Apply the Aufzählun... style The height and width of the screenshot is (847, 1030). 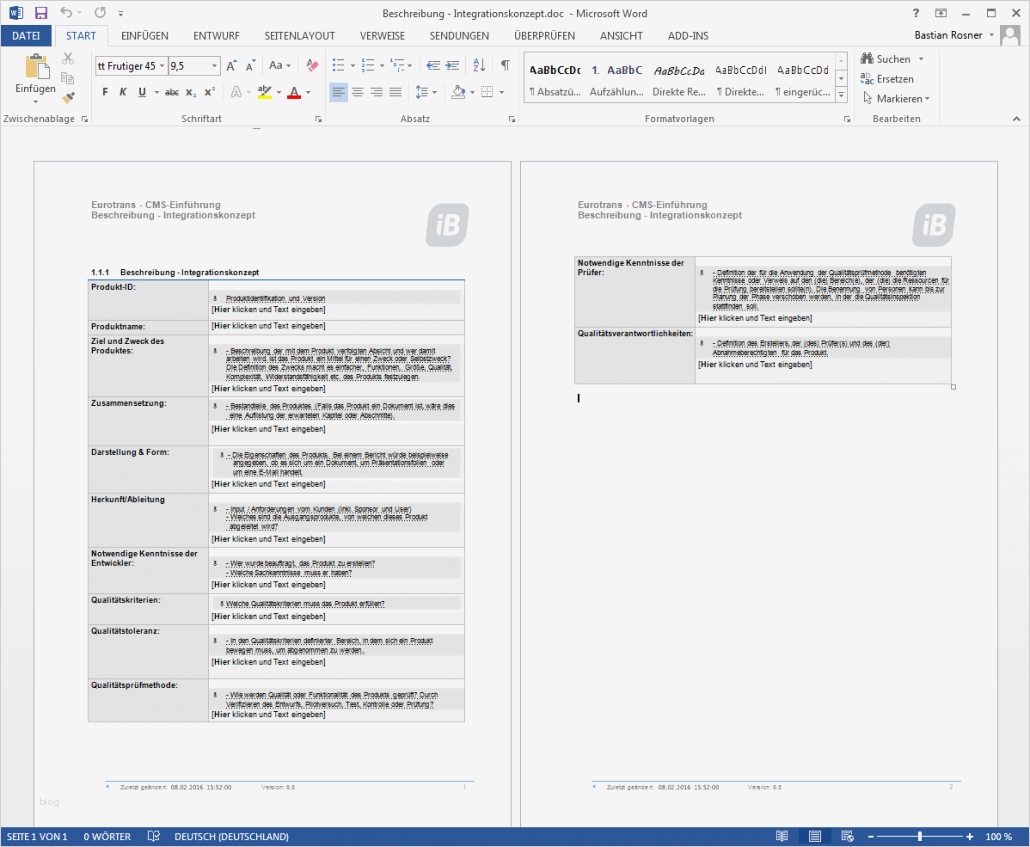click(x=616, y=80)
